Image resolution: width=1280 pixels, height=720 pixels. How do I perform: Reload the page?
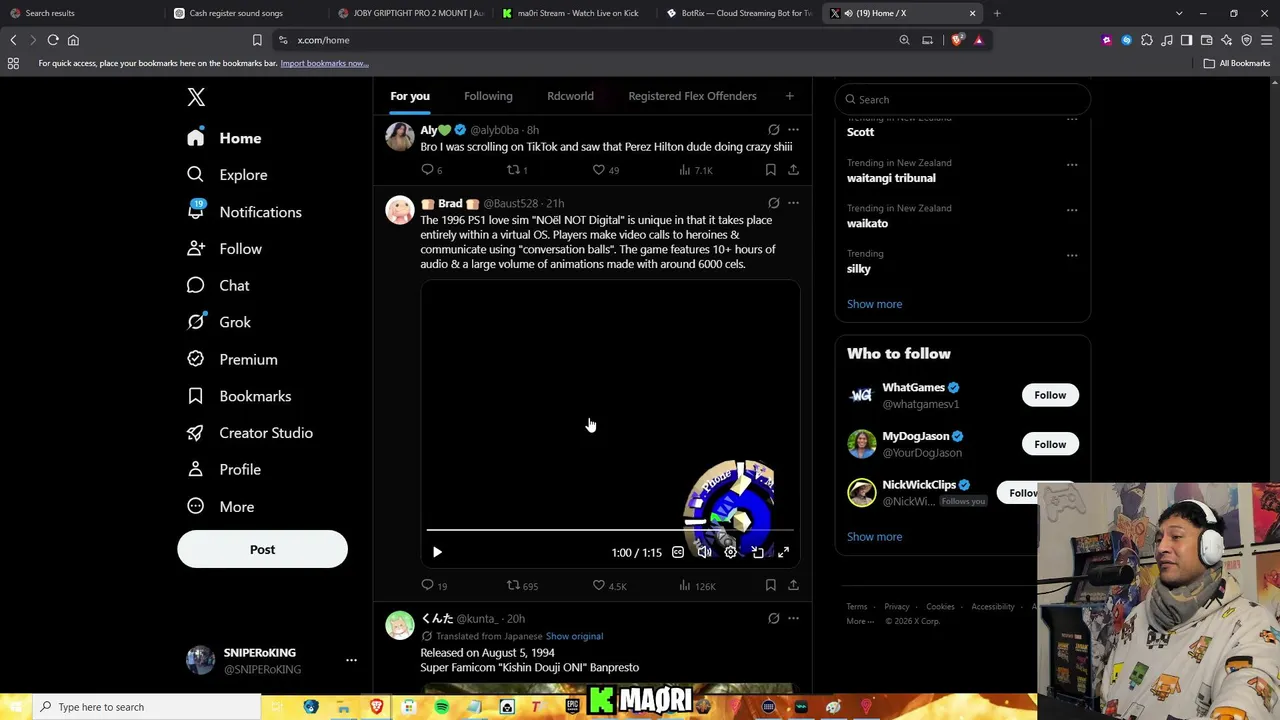(x=53, y=40)
